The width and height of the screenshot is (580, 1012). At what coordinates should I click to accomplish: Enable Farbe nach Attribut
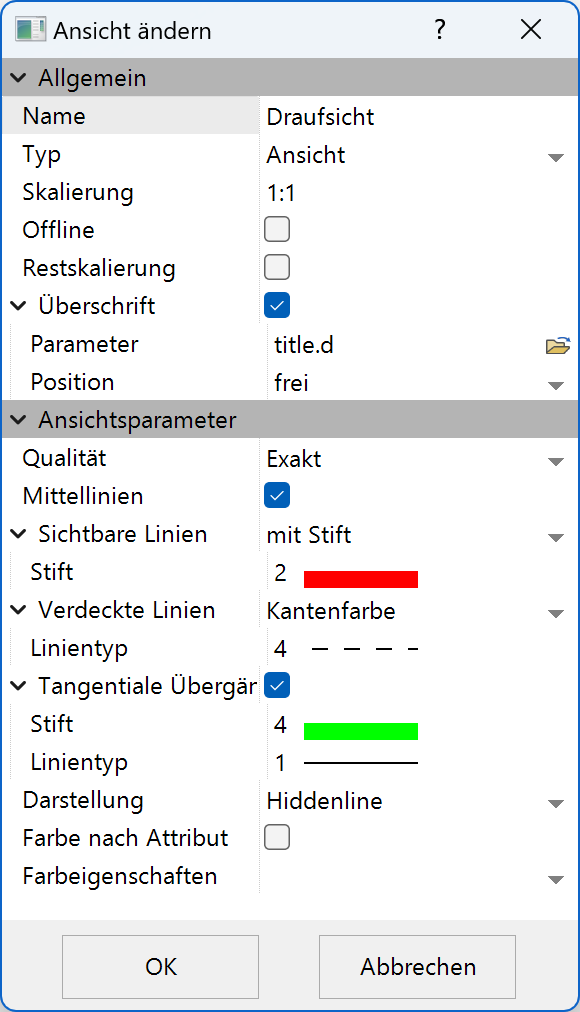(276, 839)
